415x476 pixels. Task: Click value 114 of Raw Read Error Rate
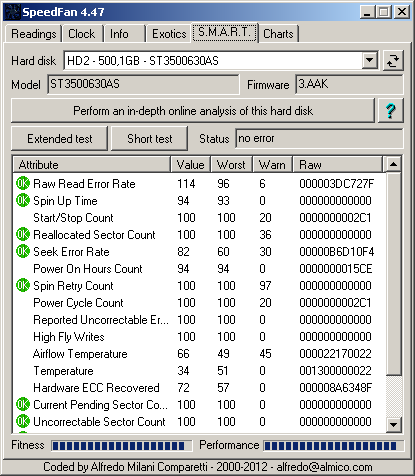click(186, 184)
